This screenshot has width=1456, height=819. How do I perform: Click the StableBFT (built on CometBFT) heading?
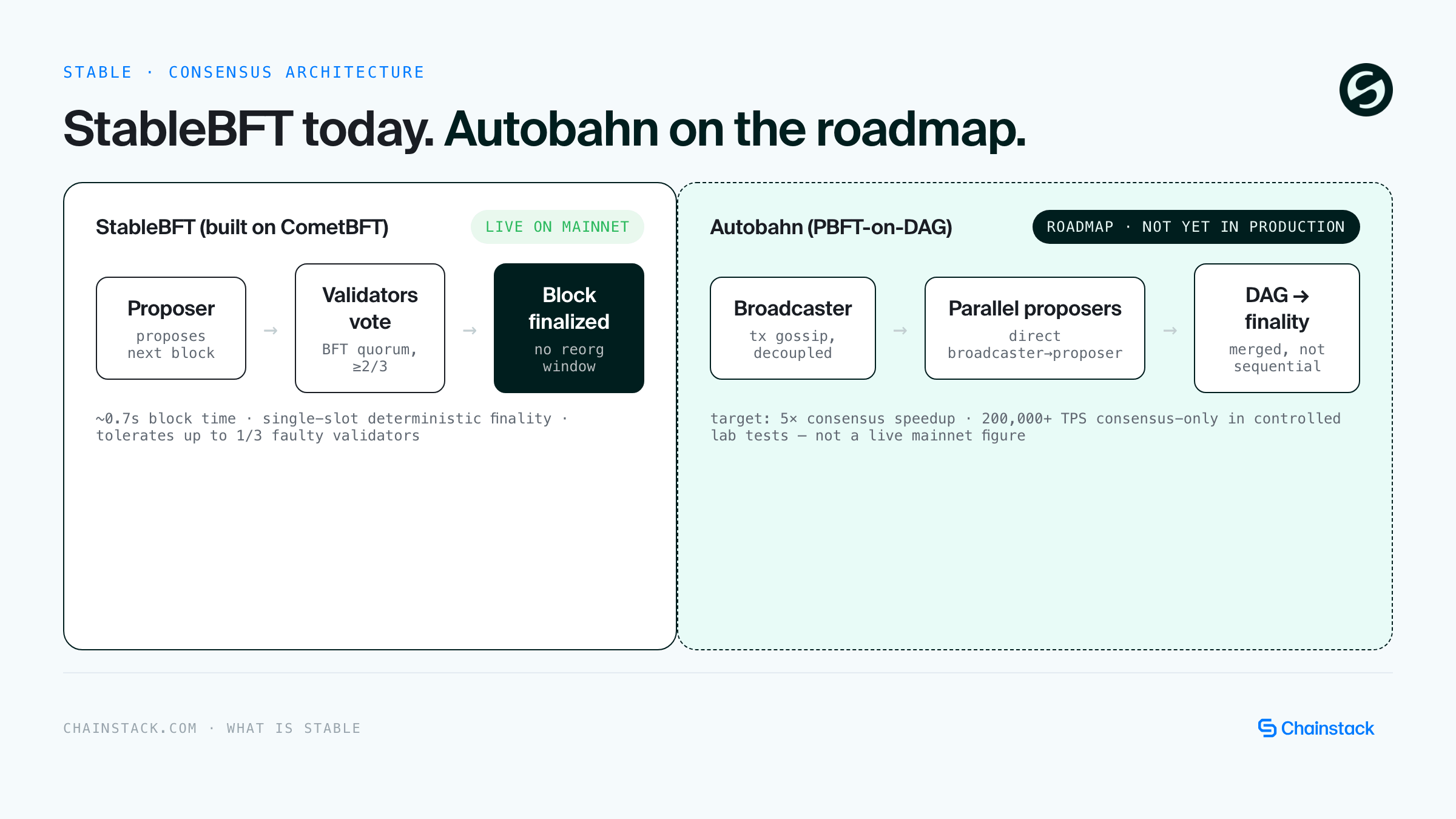click(x=242, y=227)
